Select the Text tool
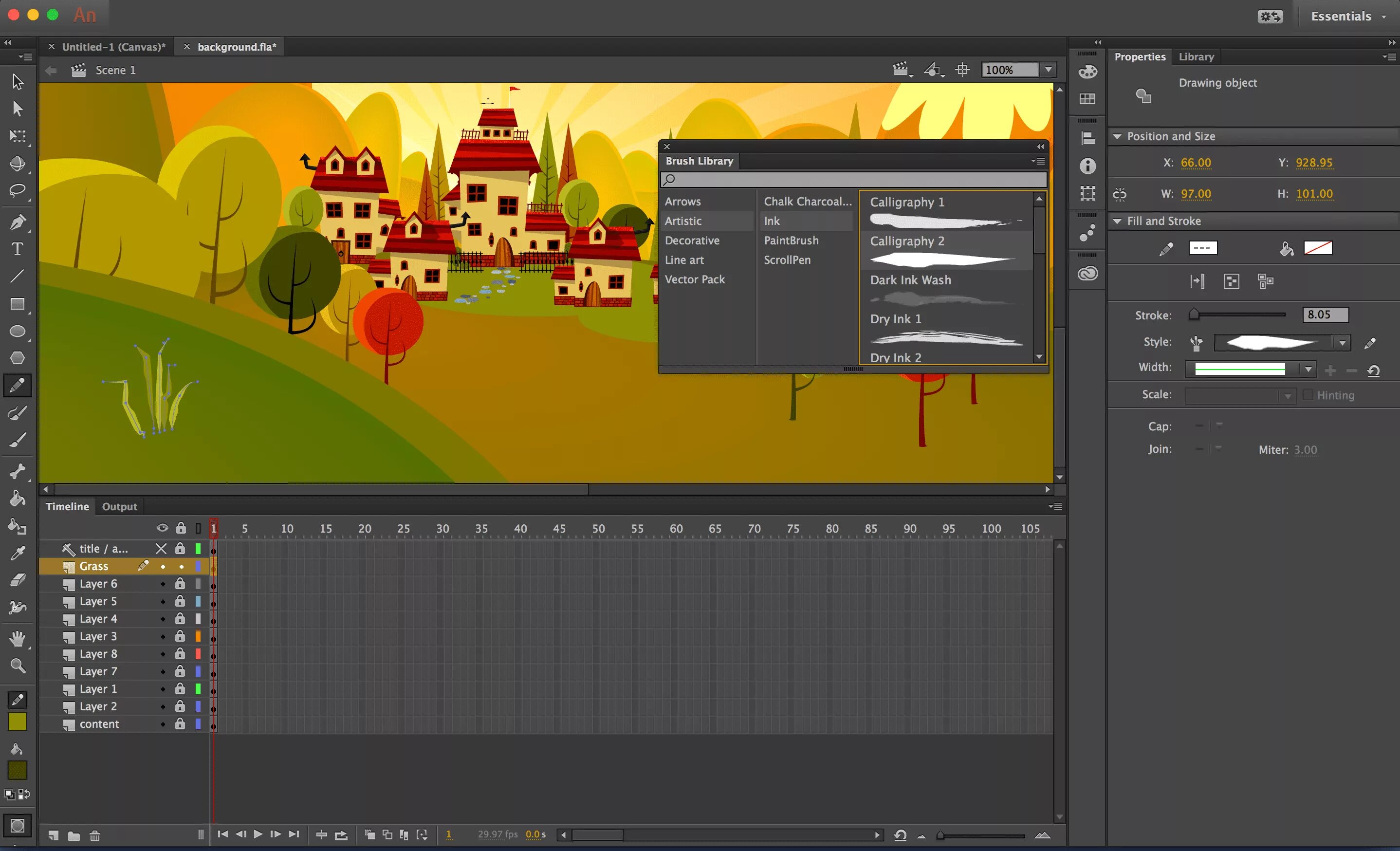Image resolution: width=1400 pixels, height=851 pixels. tap(17, 249)
